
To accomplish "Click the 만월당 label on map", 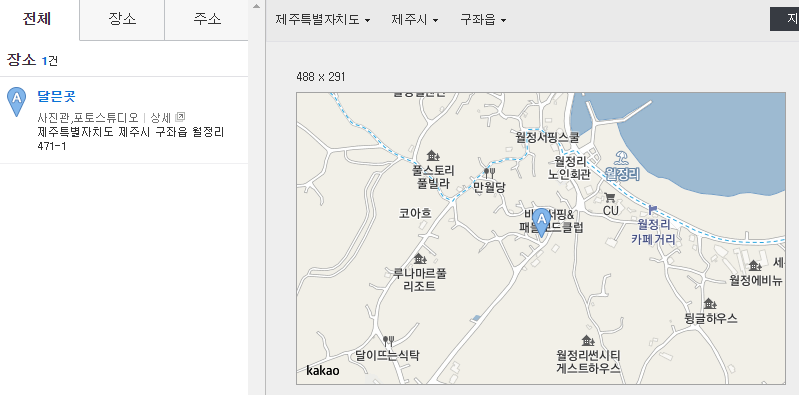I will click(489, 187).
